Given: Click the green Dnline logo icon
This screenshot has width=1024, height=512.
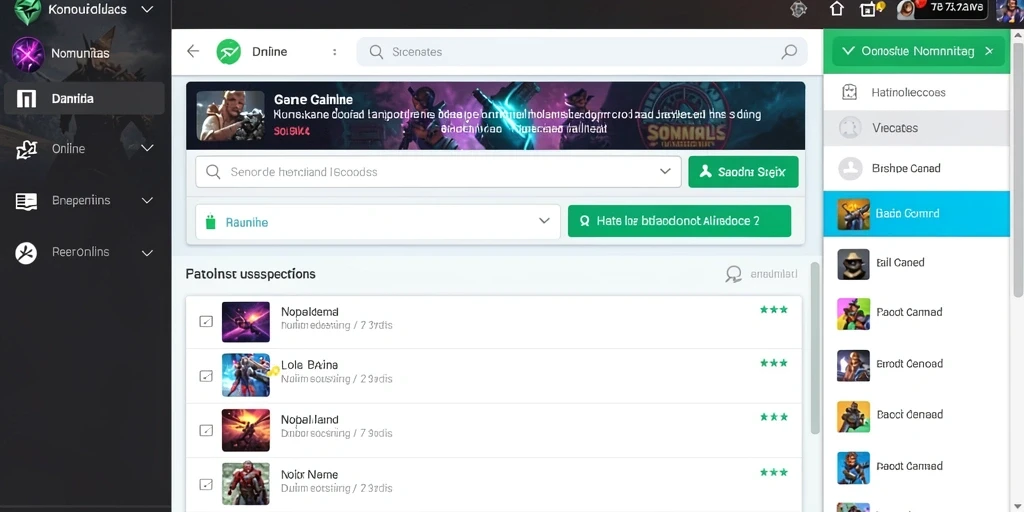Looking at the screenshot, I should [x=229, y=52].
